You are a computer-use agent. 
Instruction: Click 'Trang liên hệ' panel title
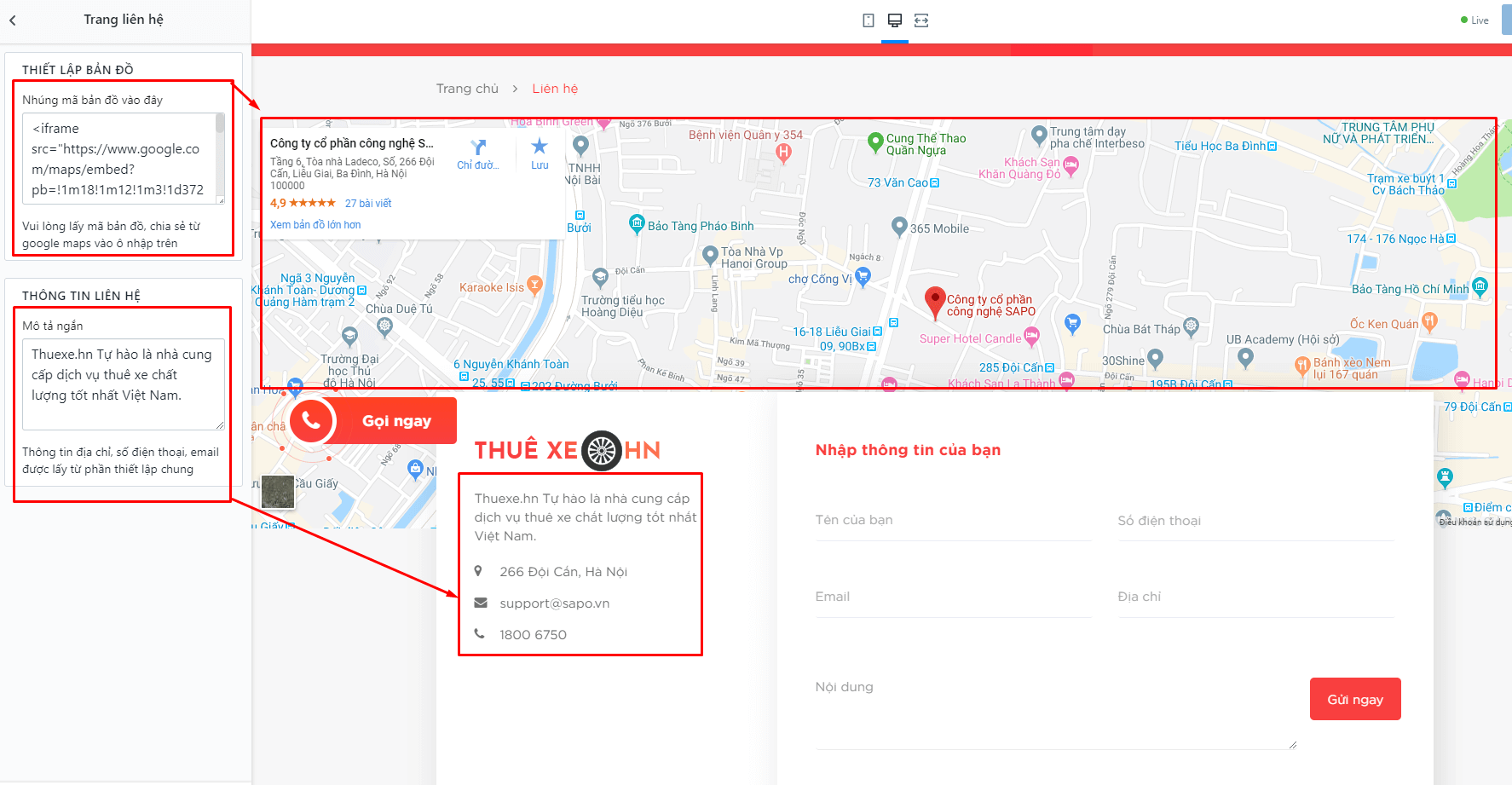[x=124, y=20]
